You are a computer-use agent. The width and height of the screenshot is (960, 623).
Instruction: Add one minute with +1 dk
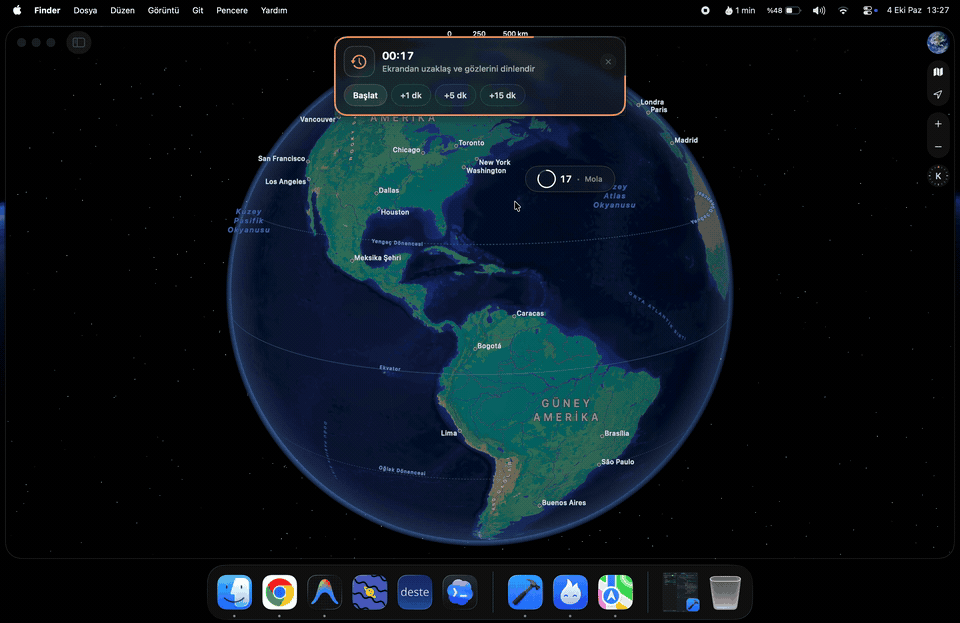click(x=411, y=95)
